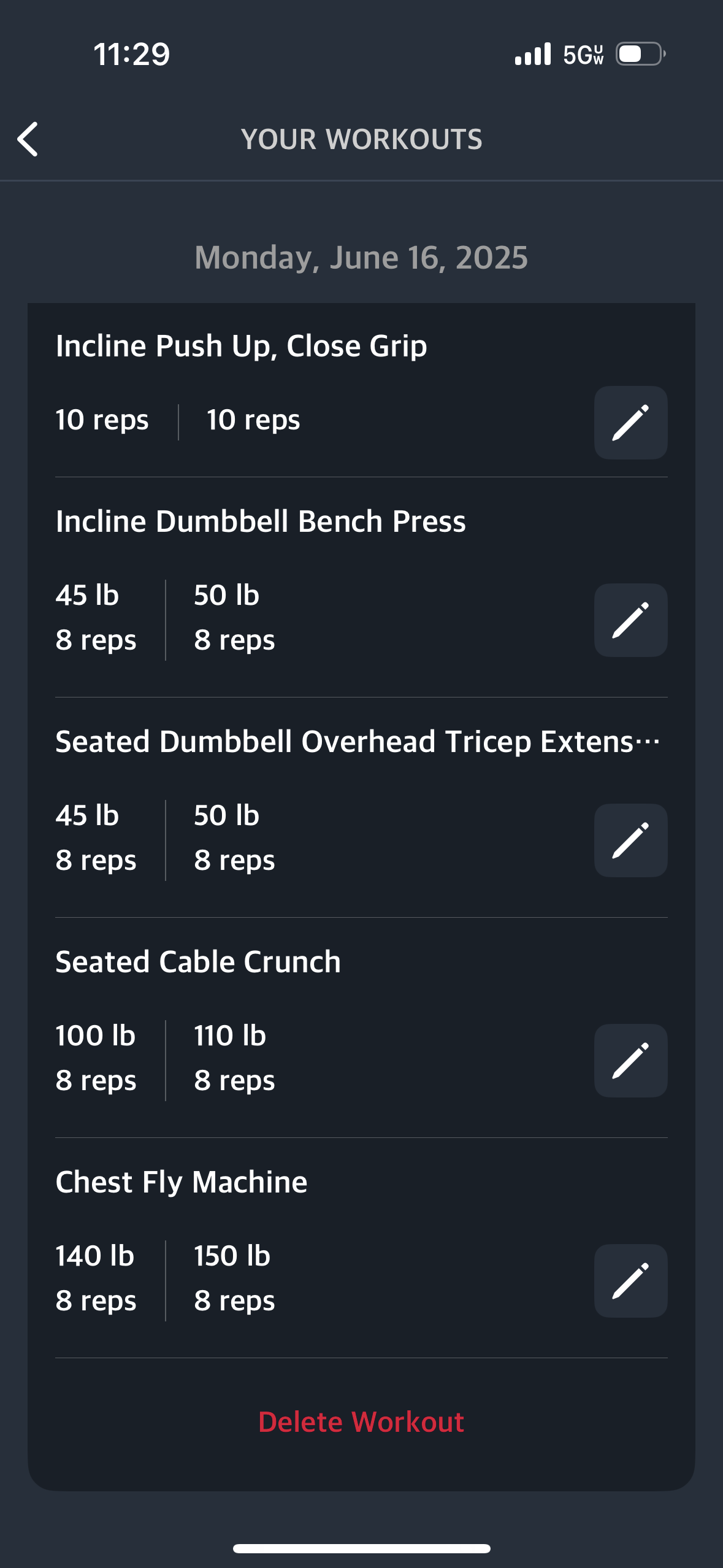Delete Workout
This screenshot has height=1568, width=723.
pyautogui.click(x=361, y=1421)
